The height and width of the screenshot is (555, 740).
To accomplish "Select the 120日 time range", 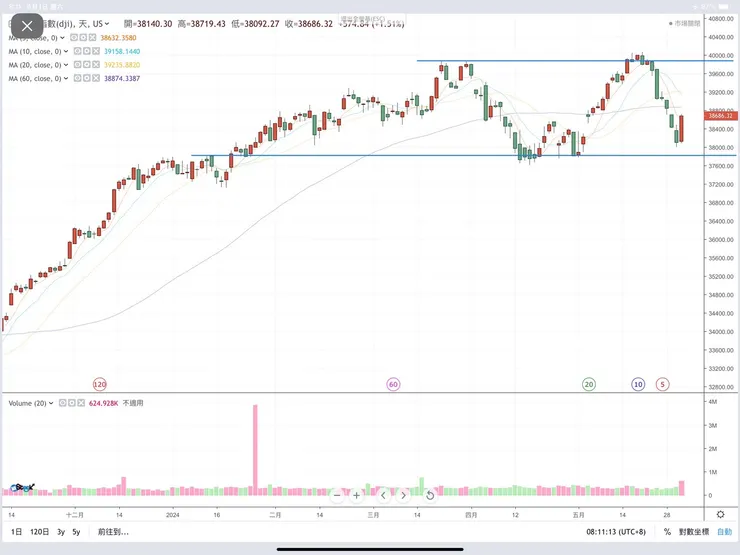I will 40,532.
